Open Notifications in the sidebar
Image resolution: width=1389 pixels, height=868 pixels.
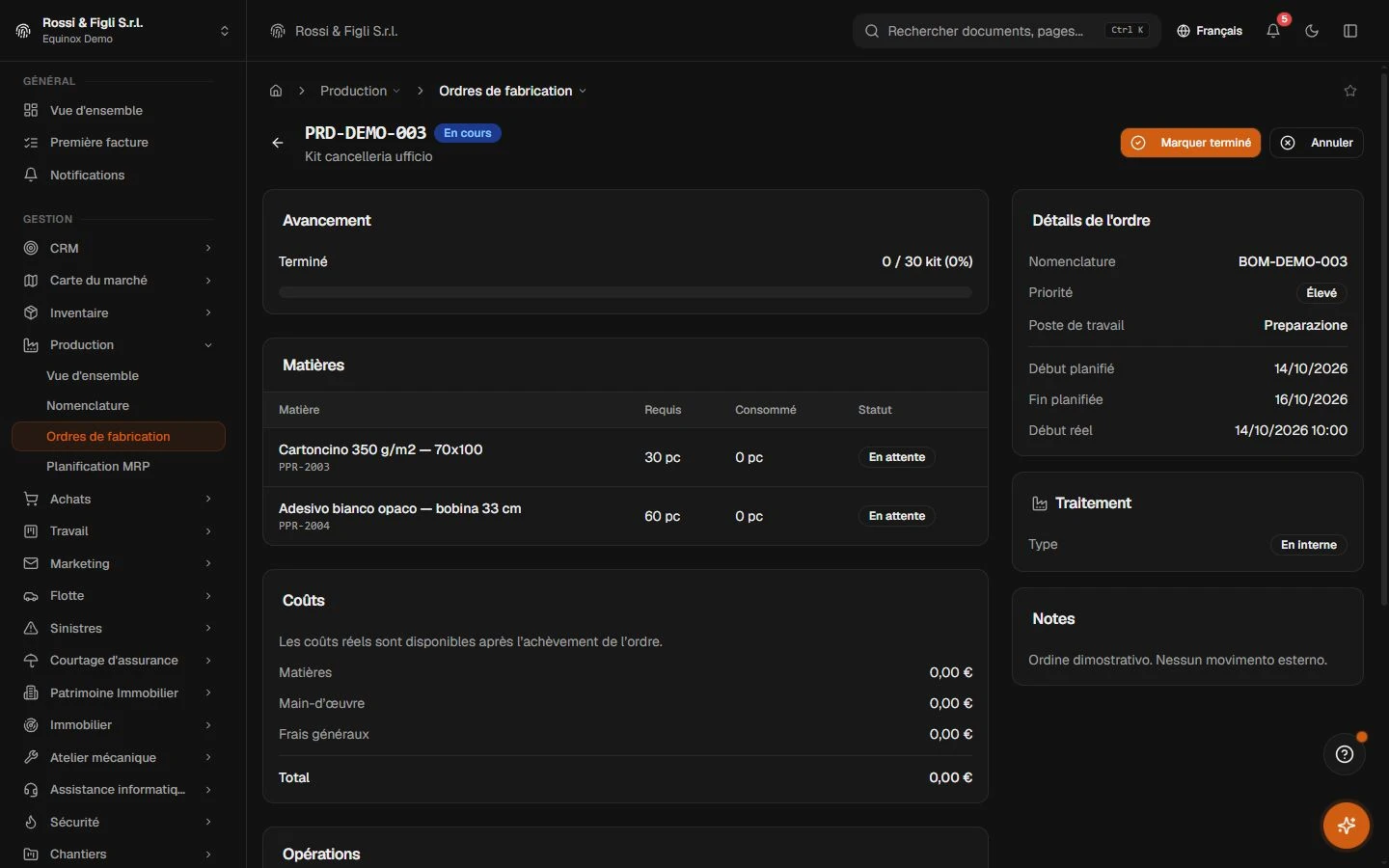119,175
